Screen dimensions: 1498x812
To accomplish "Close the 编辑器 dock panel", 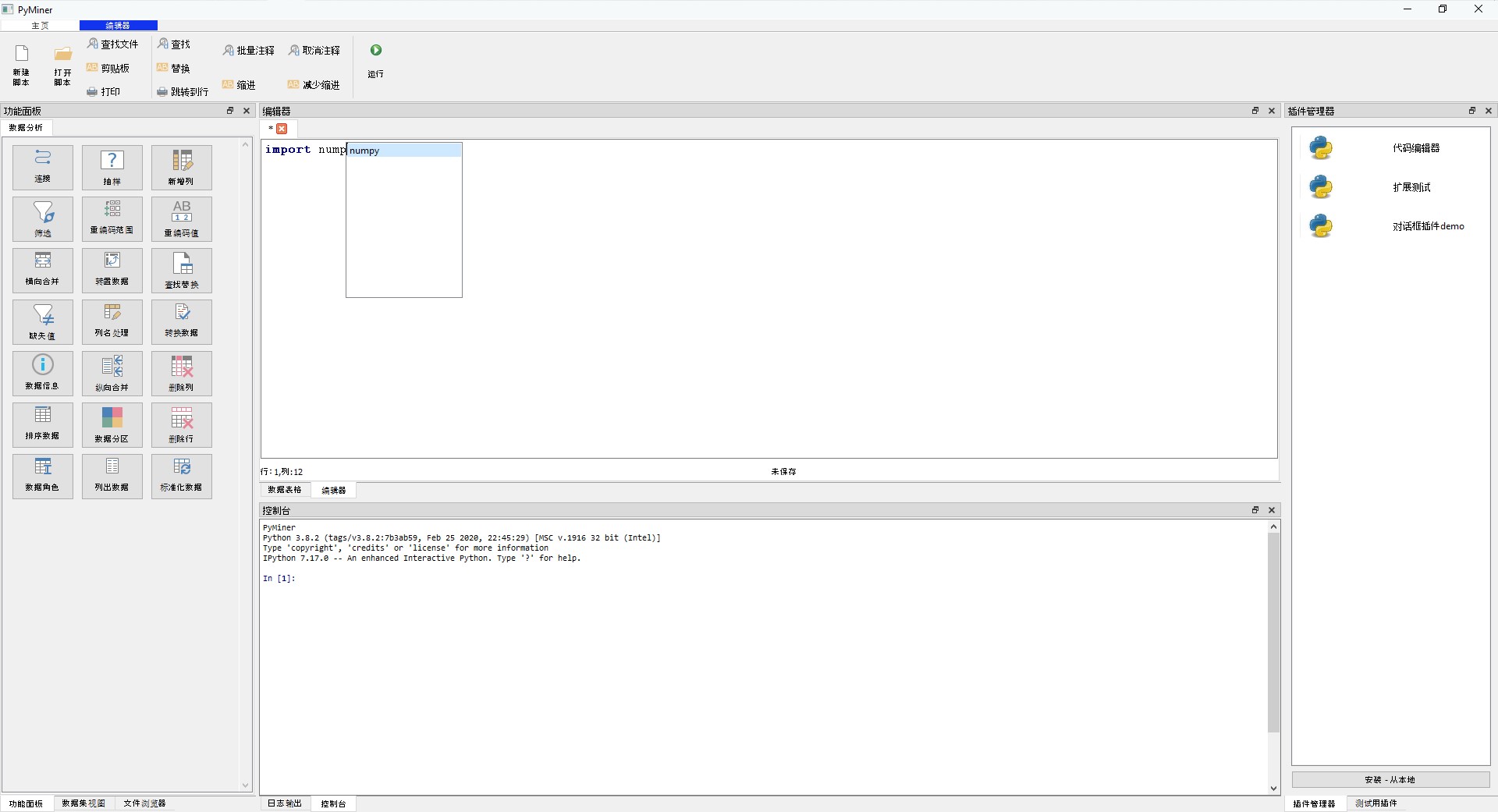I will [1272, 111].
